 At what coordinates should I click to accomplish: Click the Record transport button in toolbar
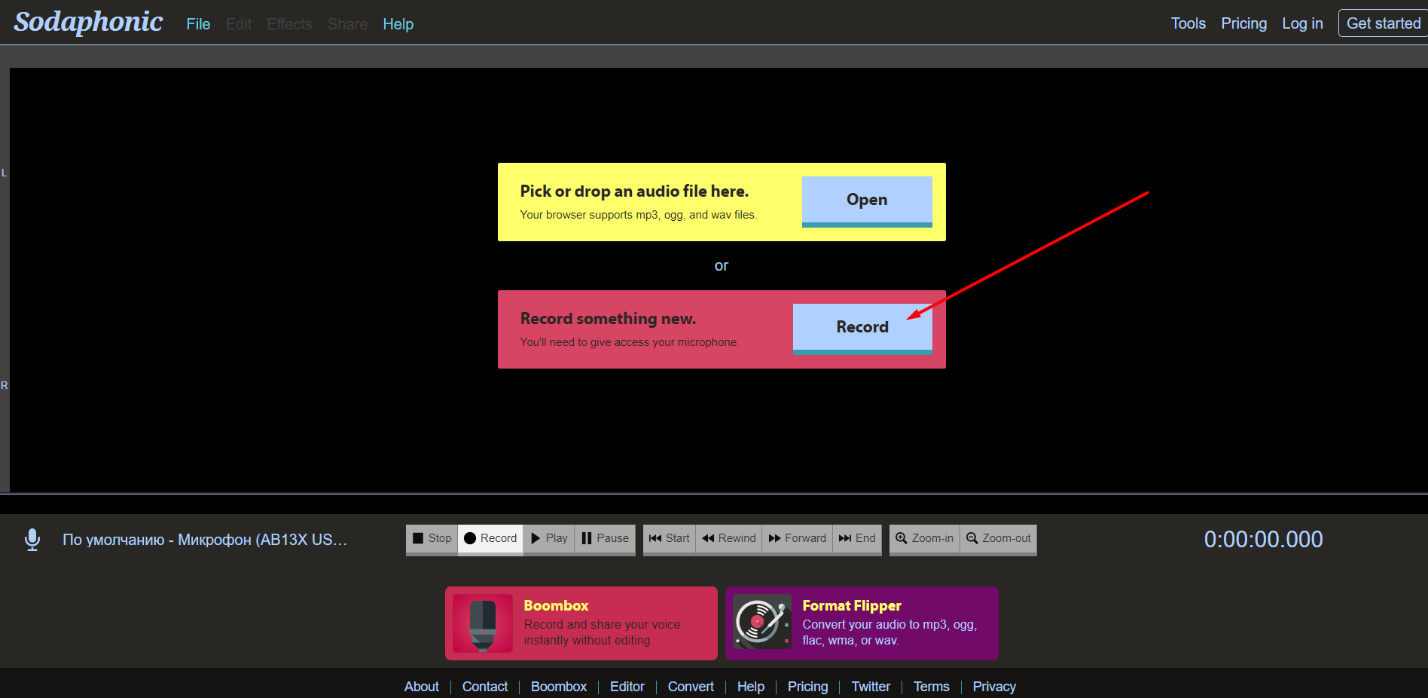490,538
